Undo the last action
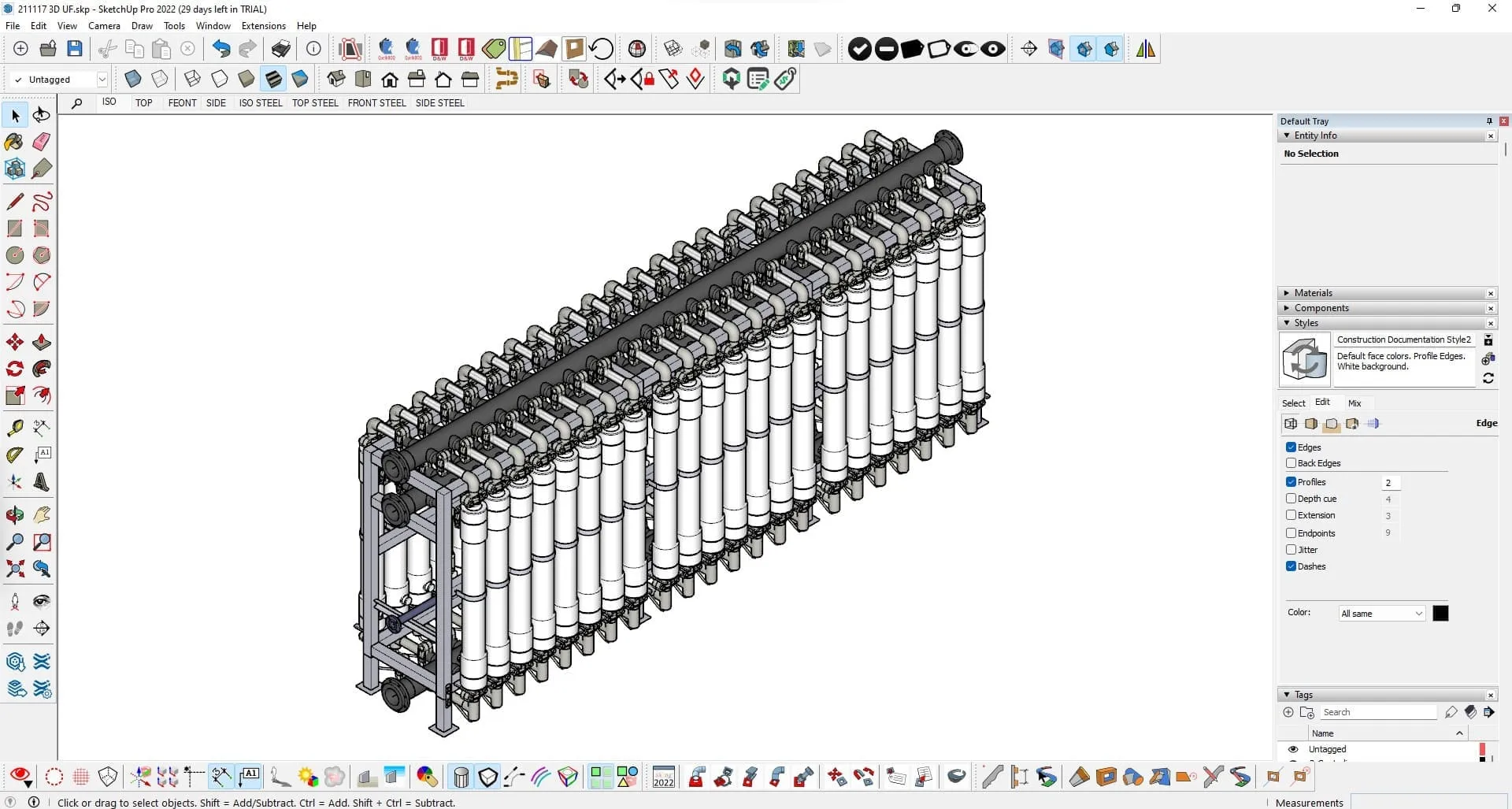 point(221,49)
